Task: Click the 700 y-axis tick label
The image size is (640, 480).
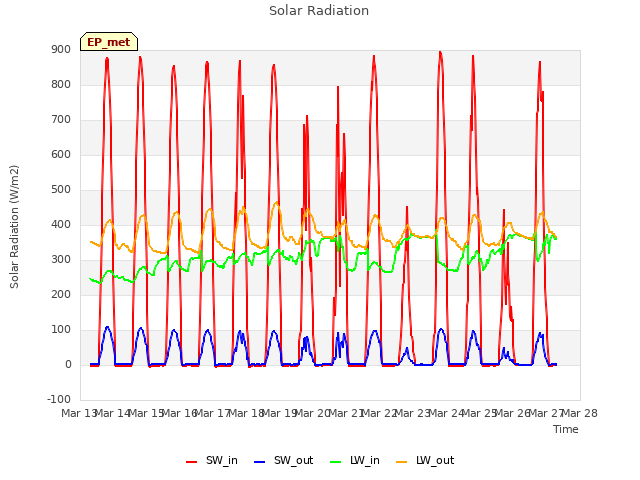Action: pos(61,120)
